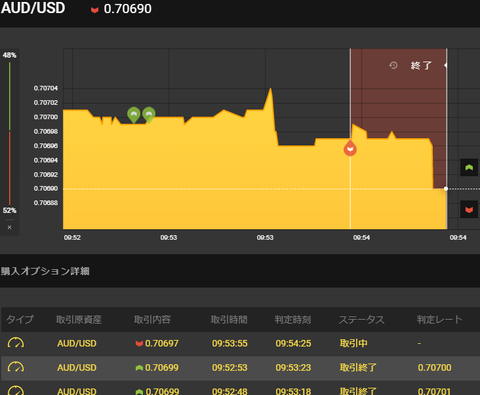The width and height of the screenshot is (480, 395).
Task: Close the sentiment gauge with the X icon
Action: click(9, 227)
